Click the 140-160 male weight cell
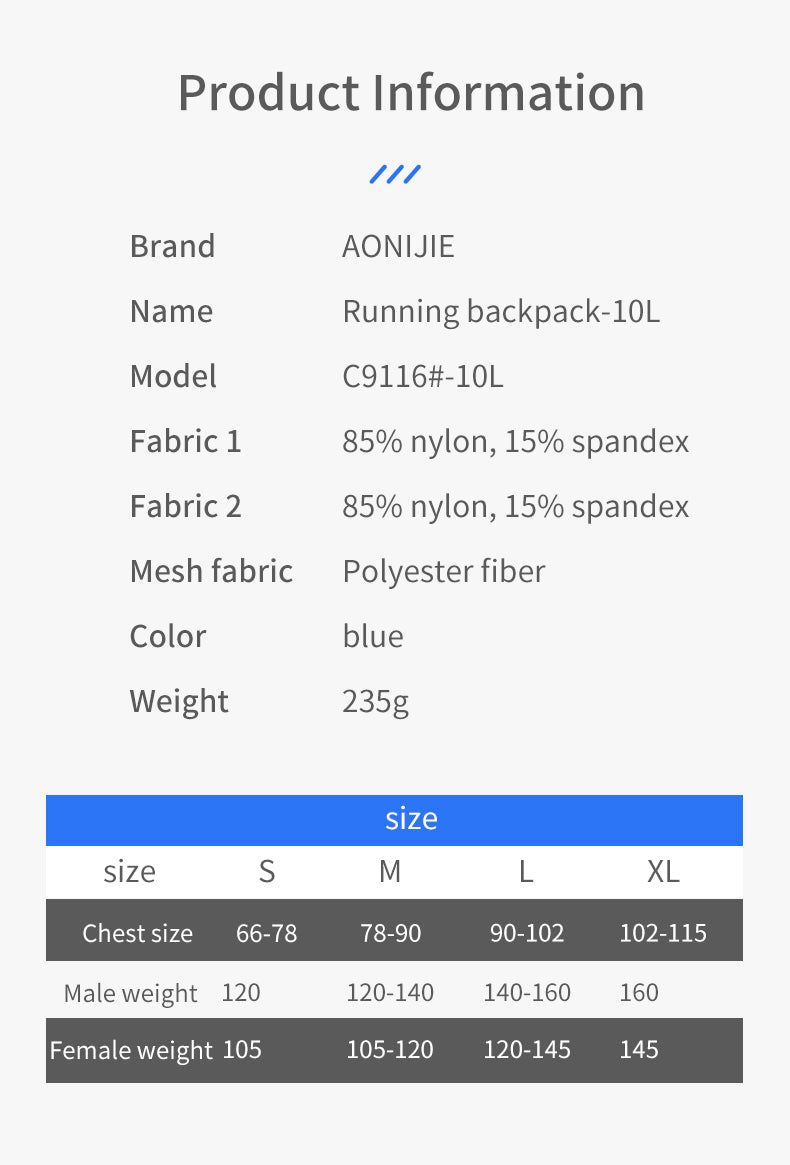The image size is (790, 1165). click(x=527, y=993)
